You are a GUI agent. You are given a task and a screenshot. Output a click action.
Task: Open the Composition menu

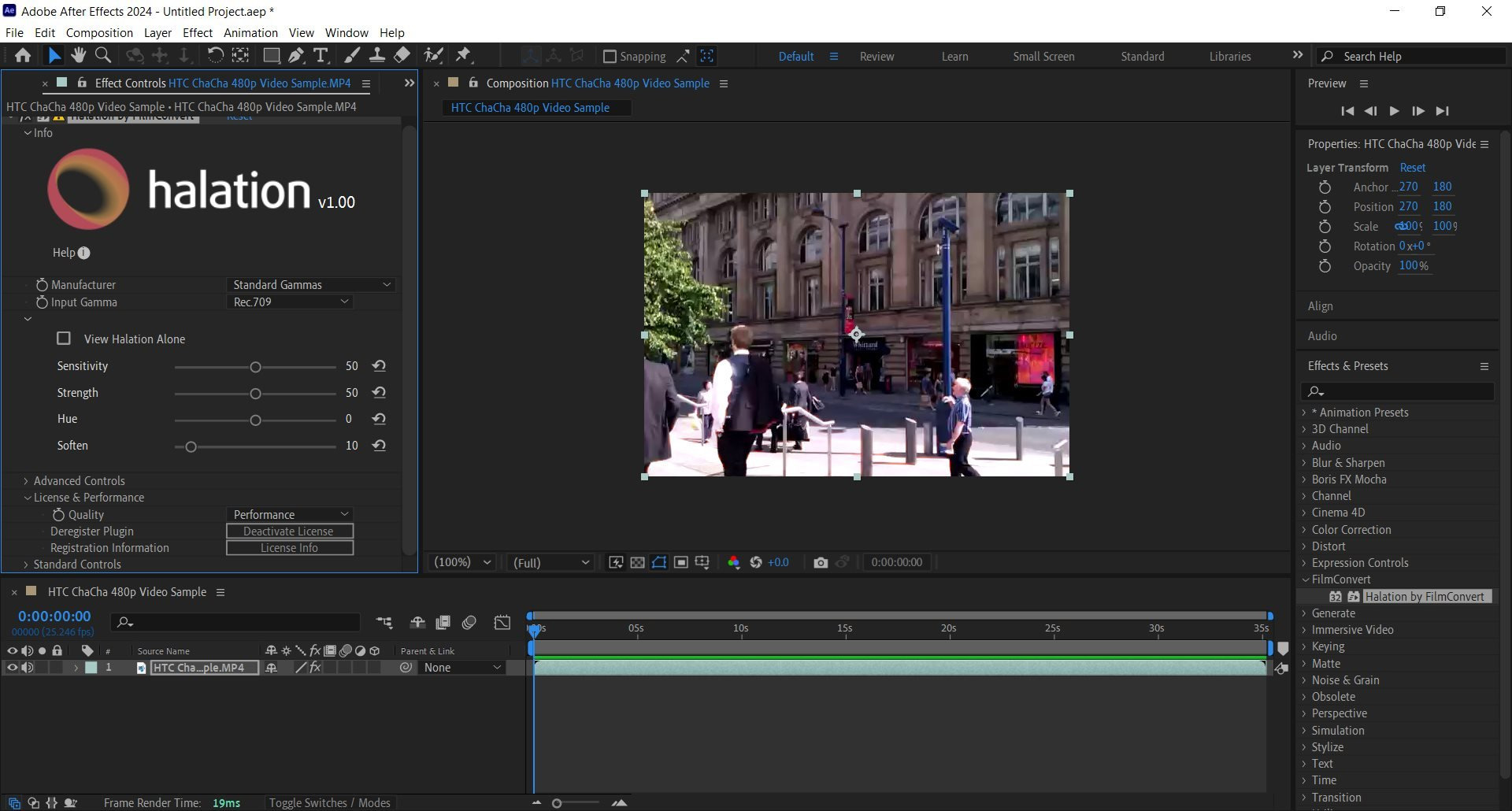point(99,32)
